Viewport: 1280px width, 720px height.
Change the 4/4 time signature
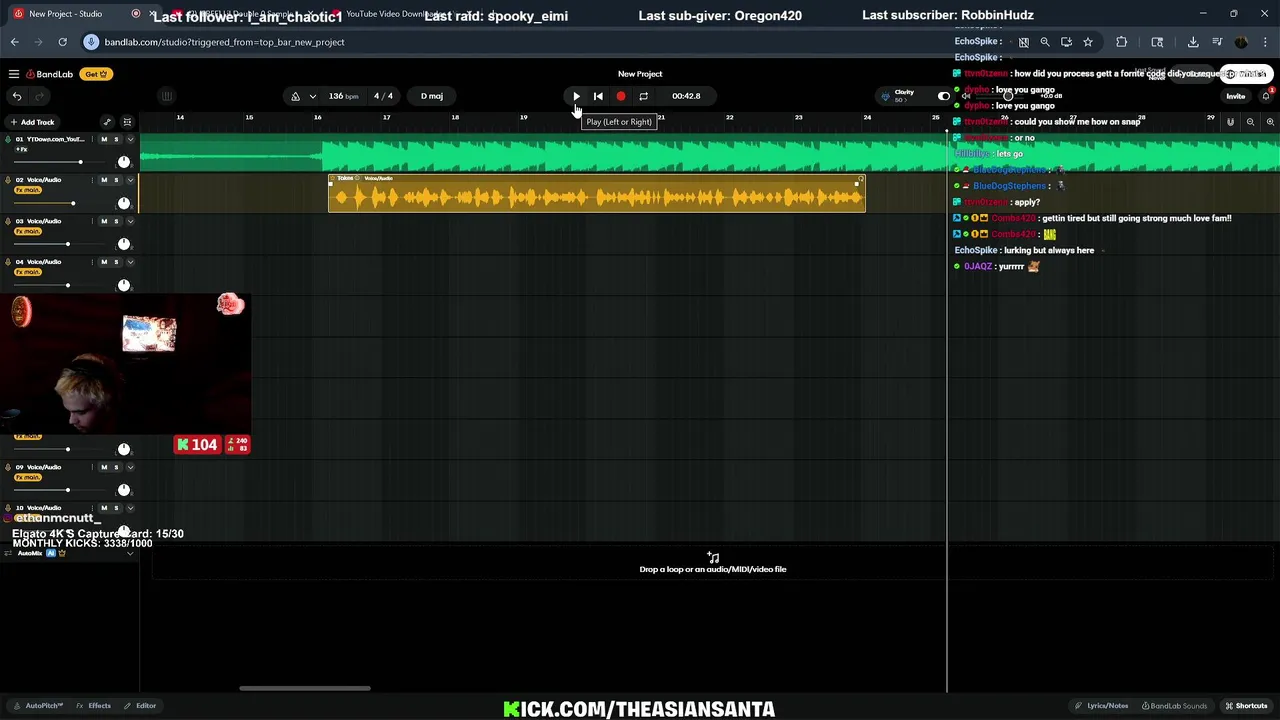[x=383, y=96]
